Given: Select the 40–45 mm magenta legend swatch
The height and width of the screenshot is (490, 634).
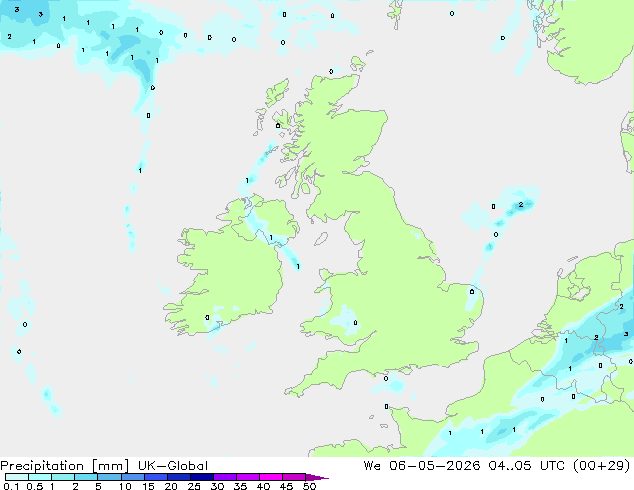Looking at the screenshot, I should pos(271,477).
